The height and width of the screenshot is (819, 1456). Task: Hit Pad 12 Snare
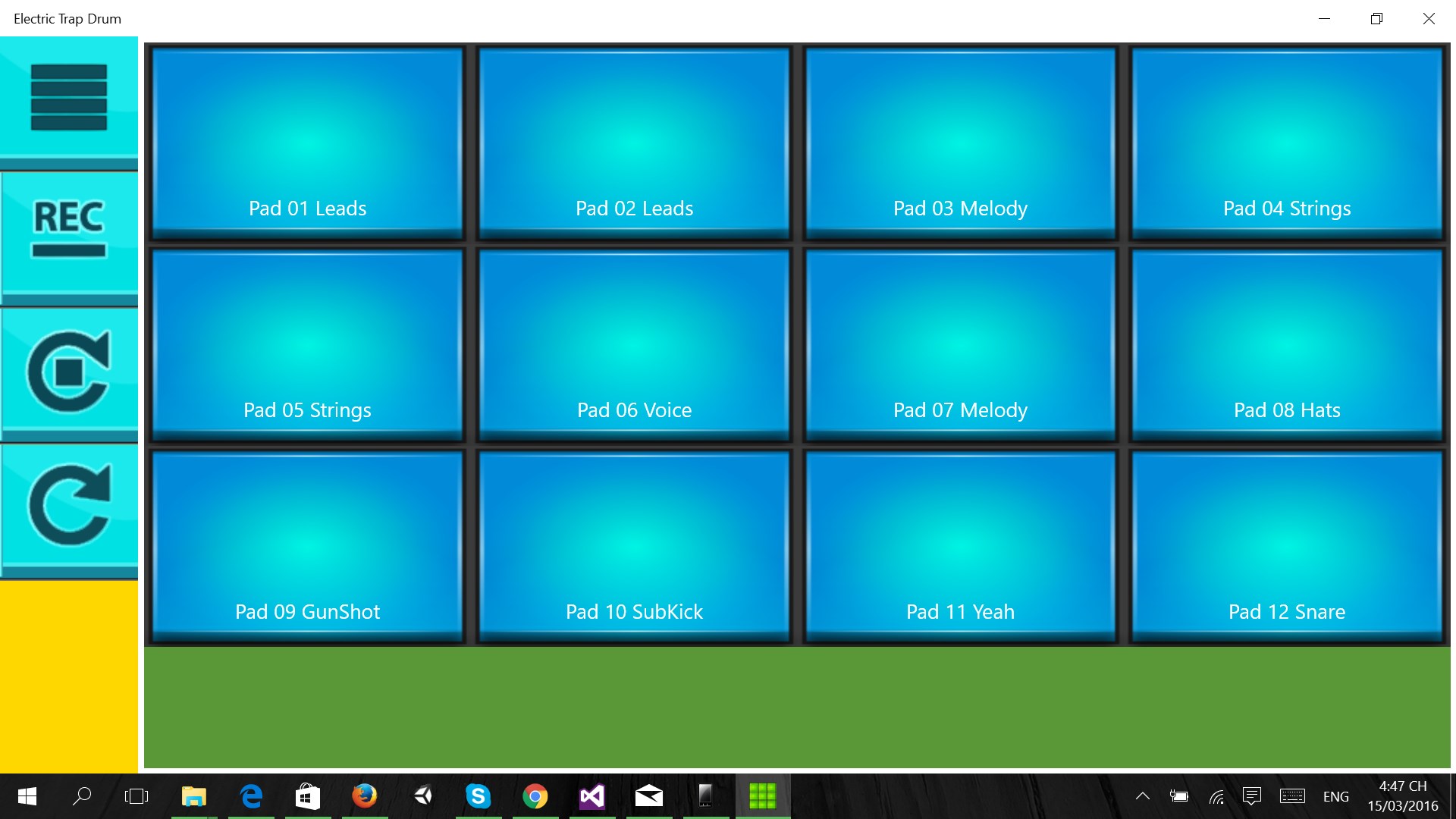point(1286,544)
